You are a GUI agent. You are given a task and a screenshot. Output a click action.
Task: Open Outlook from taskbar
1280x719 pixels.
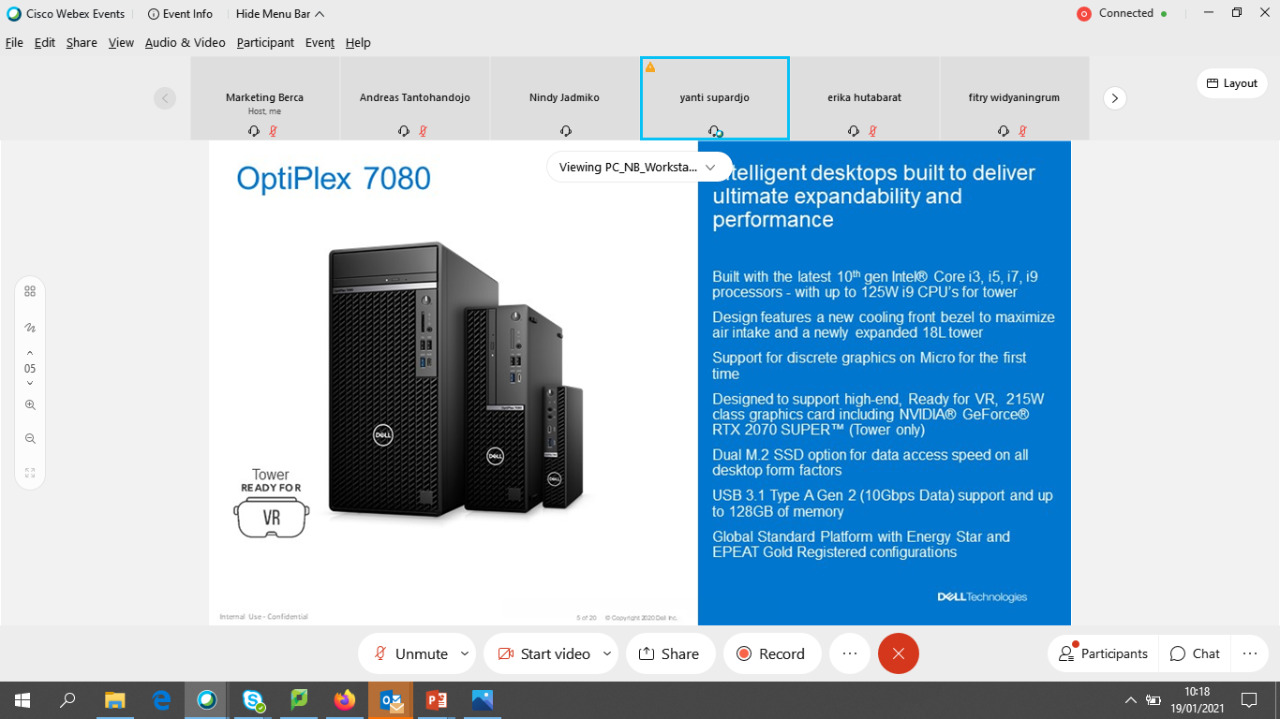[x=391, y=700]
